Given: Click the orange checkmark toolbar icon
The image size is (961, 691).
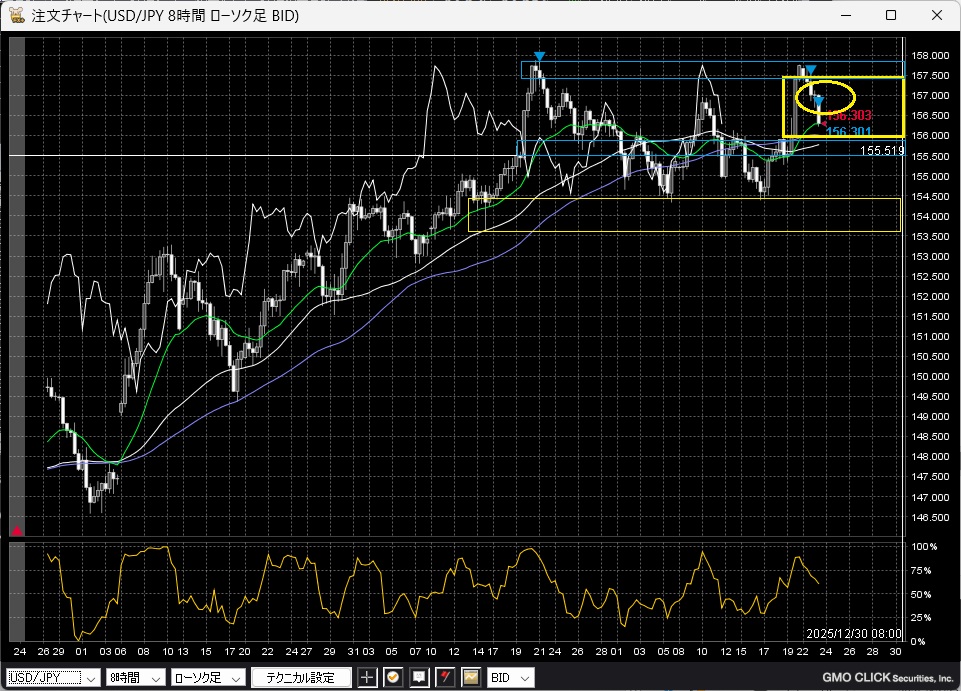Looking at the screenshot, I should [393, 678].
